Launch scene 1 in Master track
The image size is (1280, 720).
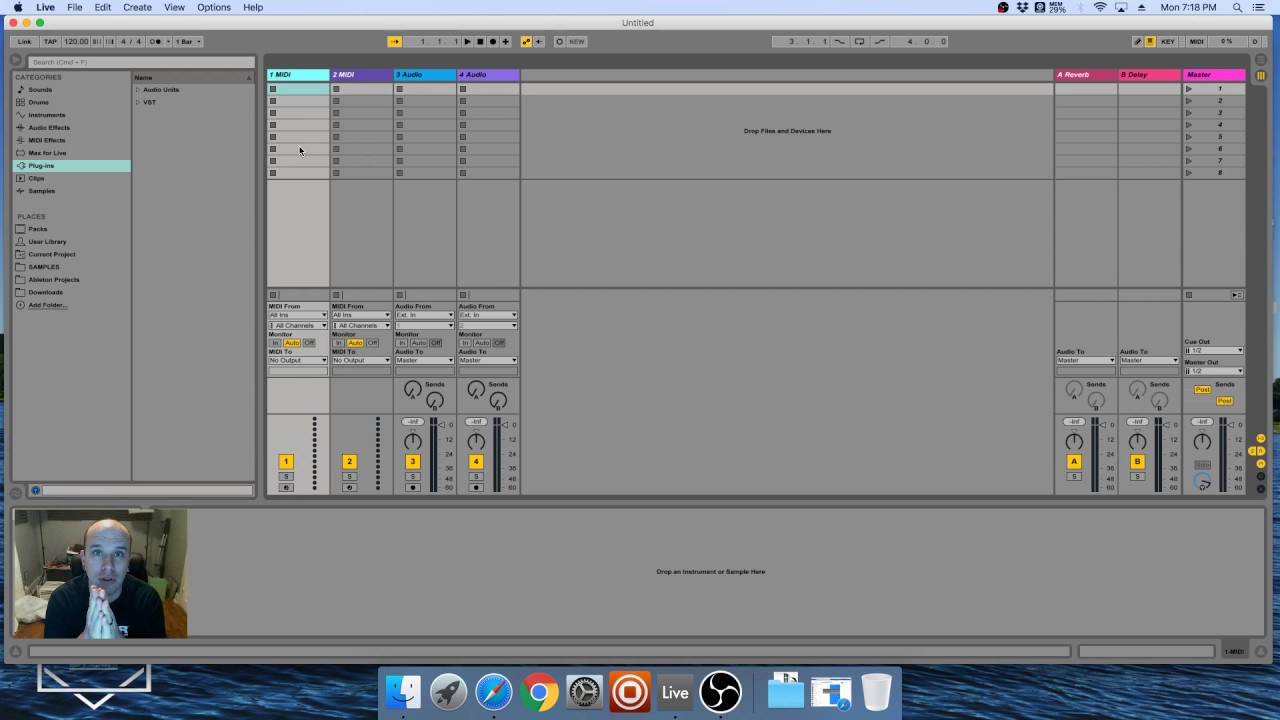(1189, 89)
